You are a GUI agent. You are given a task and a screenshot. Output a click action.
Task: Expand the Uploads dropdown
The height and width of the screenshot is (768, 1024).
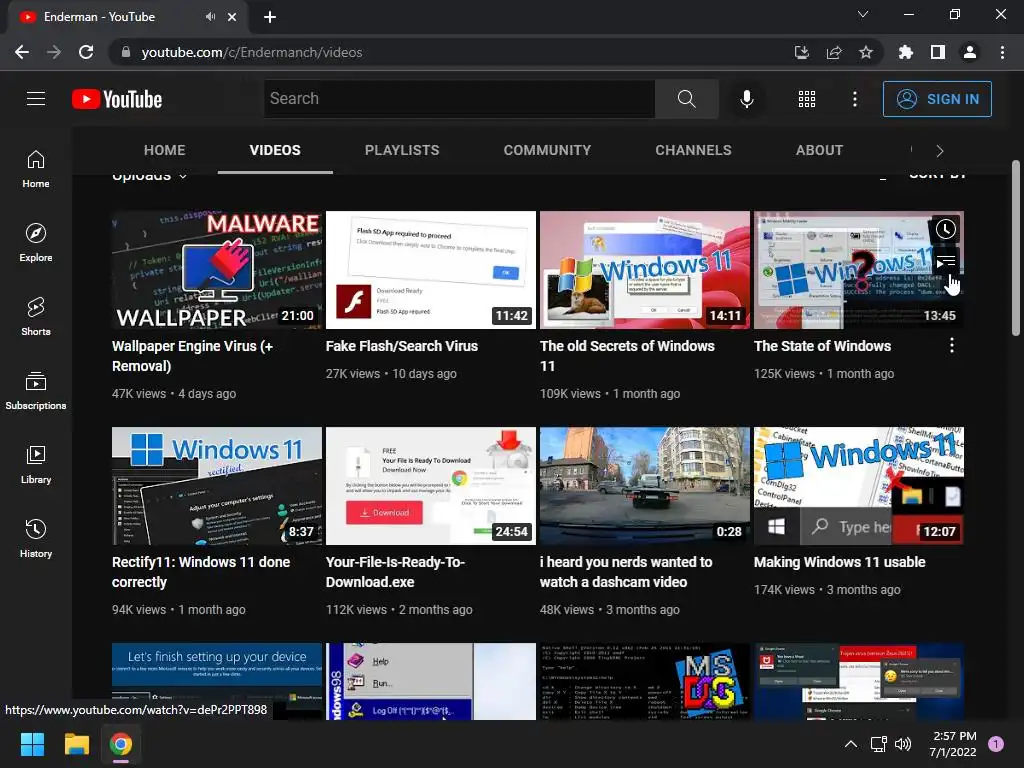click(150, 176)
